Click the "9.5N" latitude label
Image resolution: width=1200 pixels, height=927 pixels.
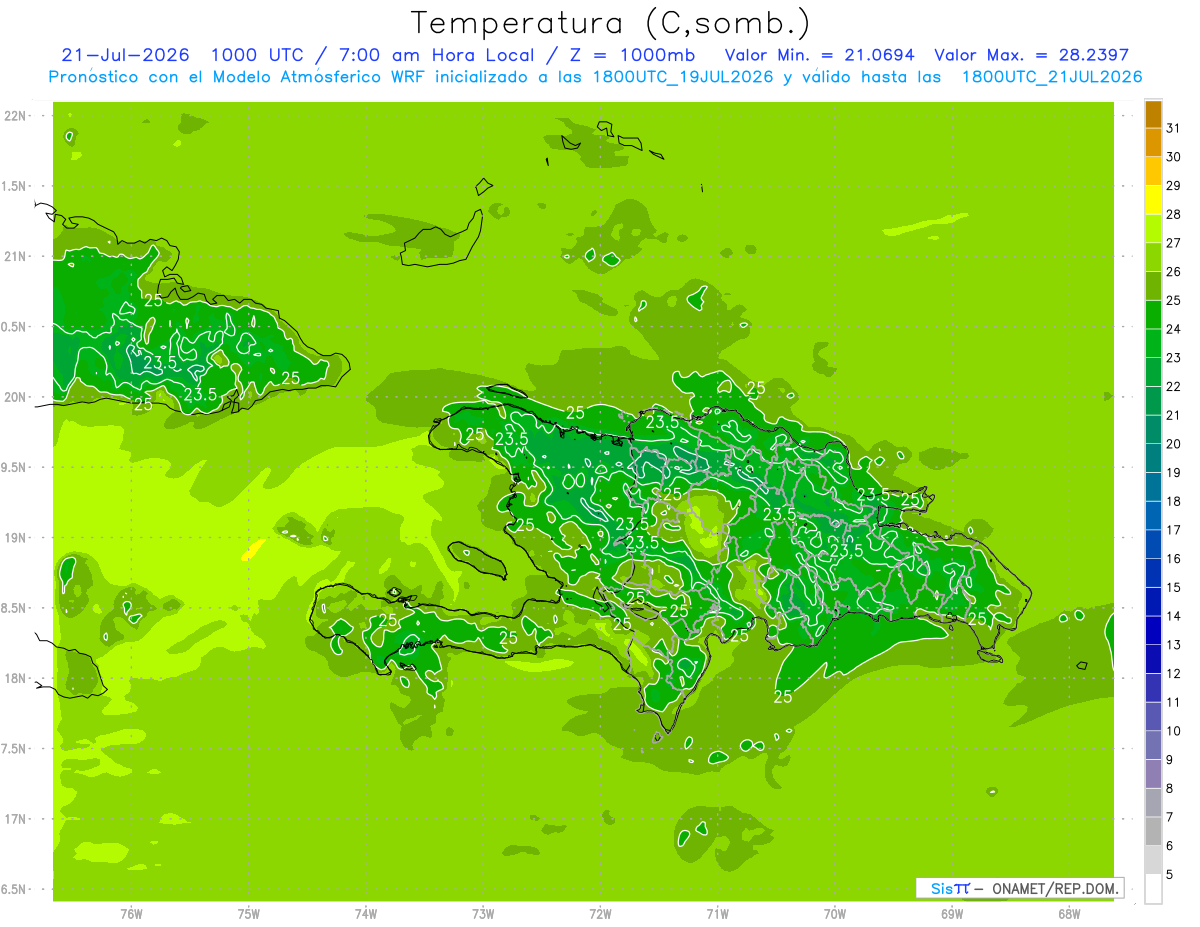[x=15, y=468]
